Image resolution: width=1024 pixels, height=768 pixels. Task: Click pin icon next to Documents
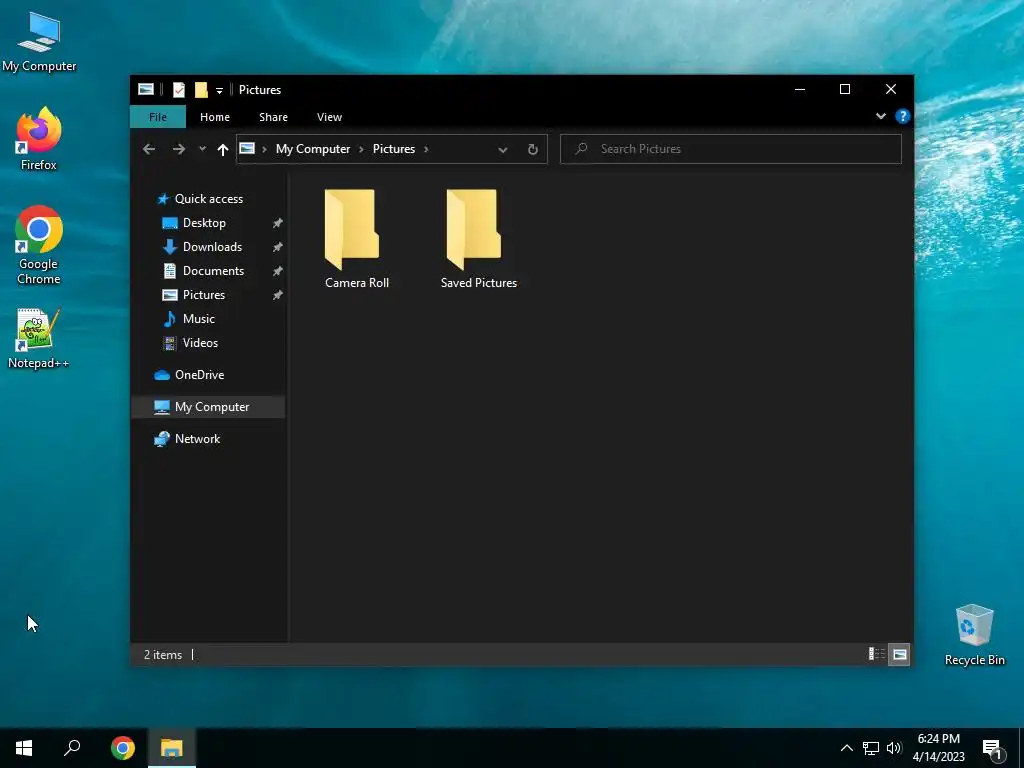[277, 271]
